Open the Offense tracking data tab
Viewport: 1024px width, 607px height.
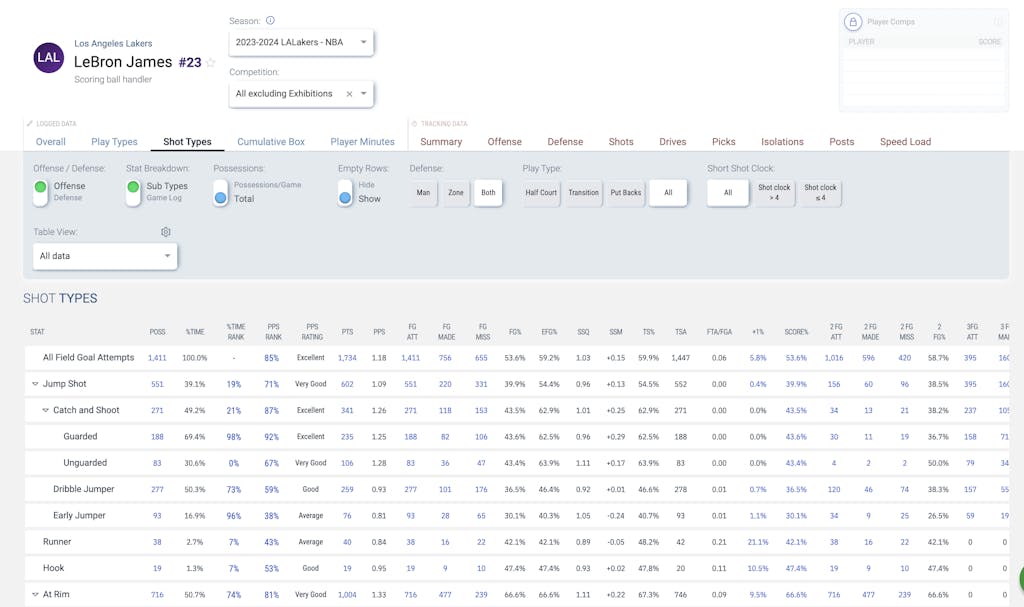pos(504,142)
